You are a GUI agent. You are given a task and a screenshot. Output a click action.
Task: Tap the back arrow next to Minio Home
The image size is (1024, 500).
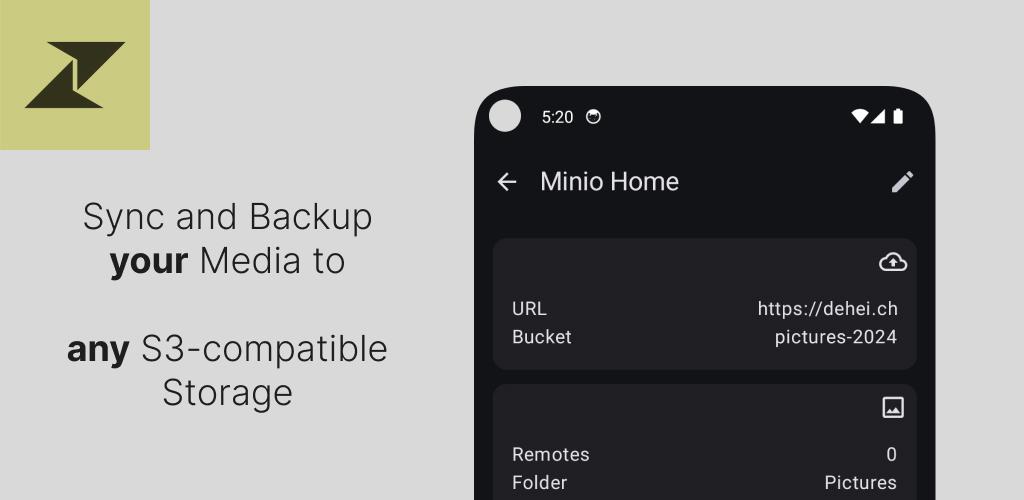[x=507, y=181]
